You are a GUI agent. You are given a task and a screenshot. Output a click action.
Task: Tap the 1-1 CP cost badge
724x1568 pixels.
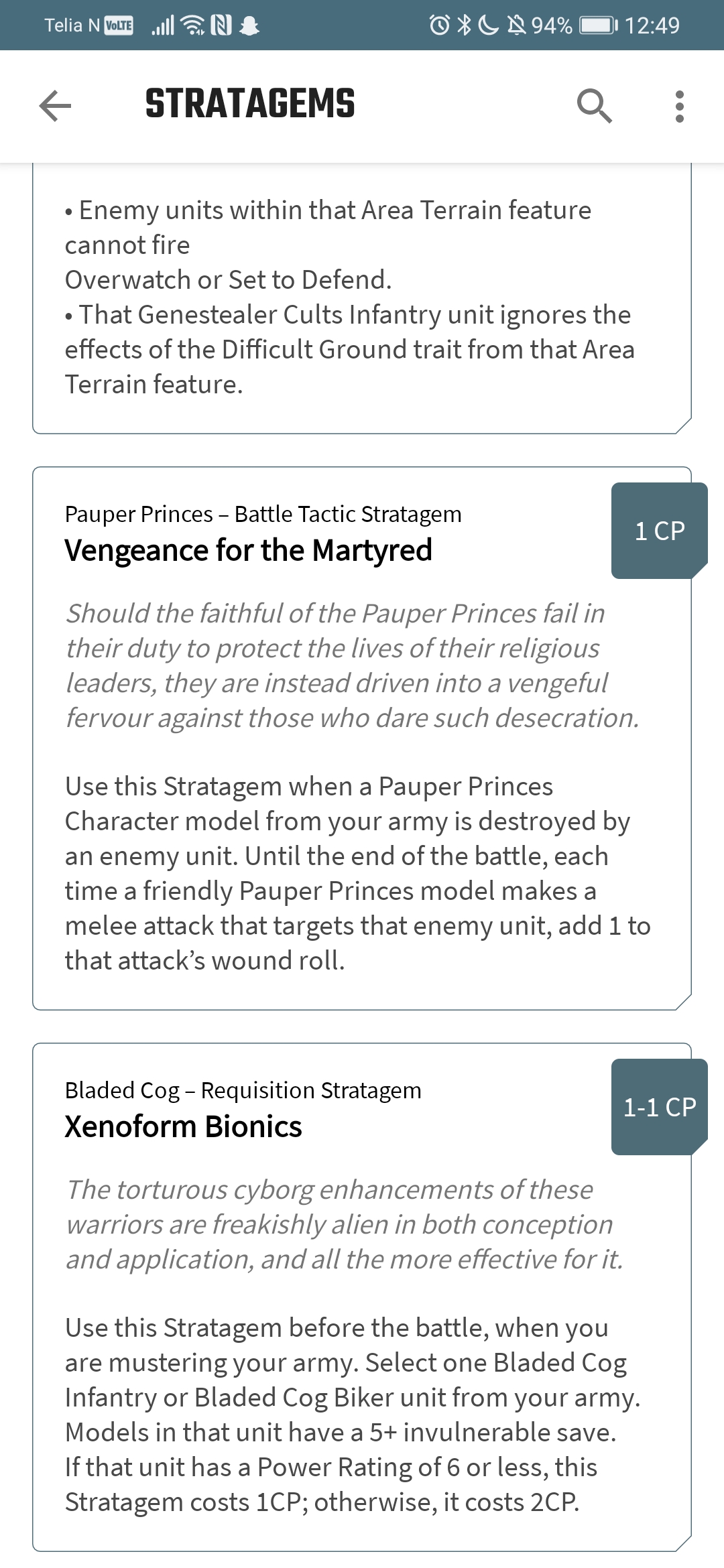[660, 1107]
